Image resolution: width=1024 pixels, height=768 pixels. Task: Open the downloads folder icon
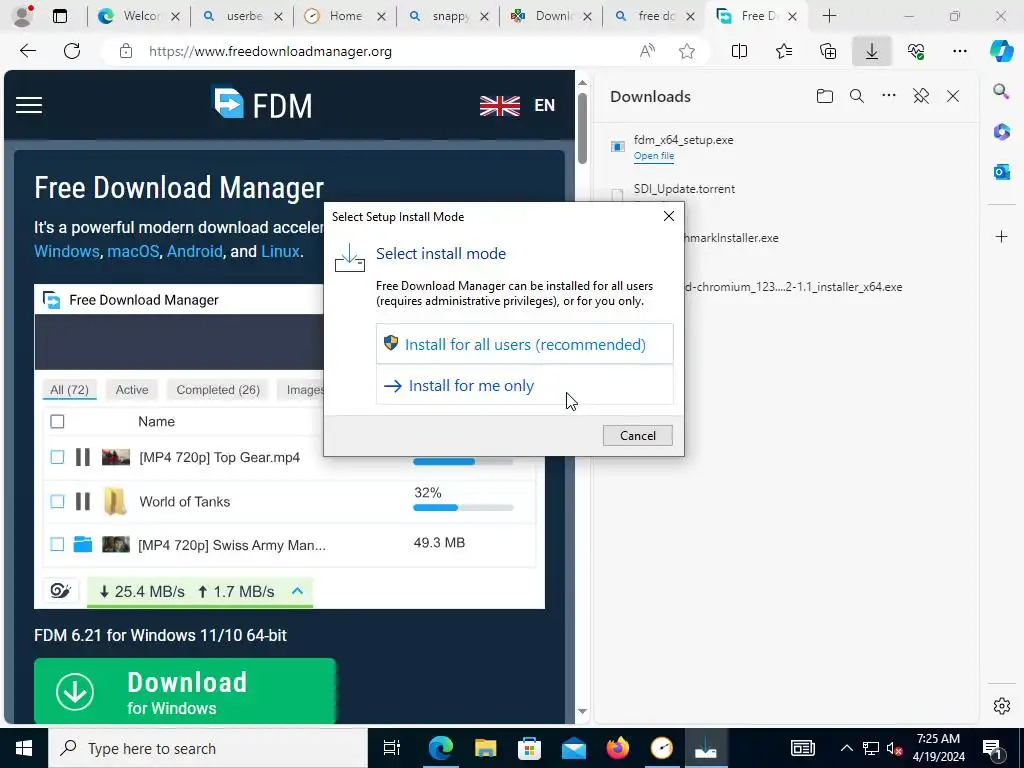[x=825, y=97]
